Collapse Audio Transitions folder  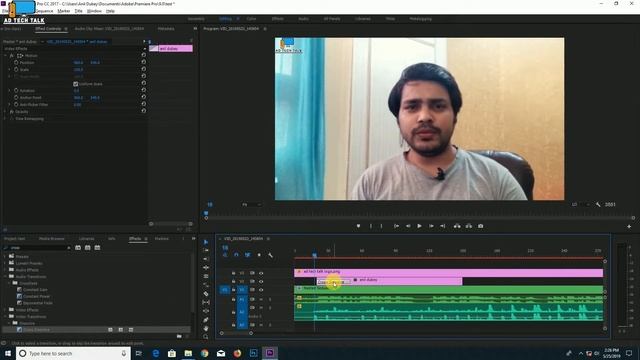(5, 276)
